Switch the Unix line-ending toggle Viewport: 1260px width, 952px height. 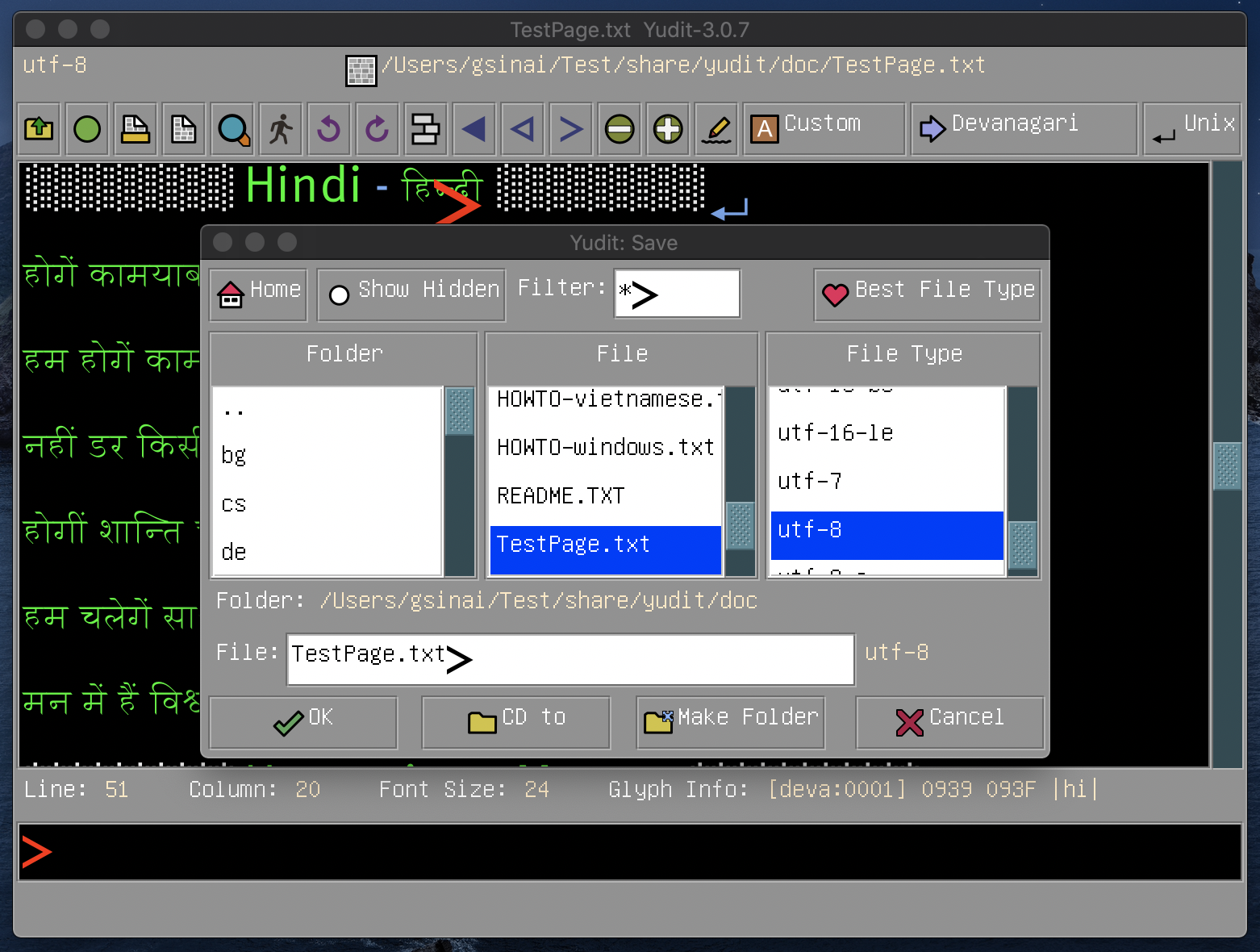click(x=1192, y=129)
